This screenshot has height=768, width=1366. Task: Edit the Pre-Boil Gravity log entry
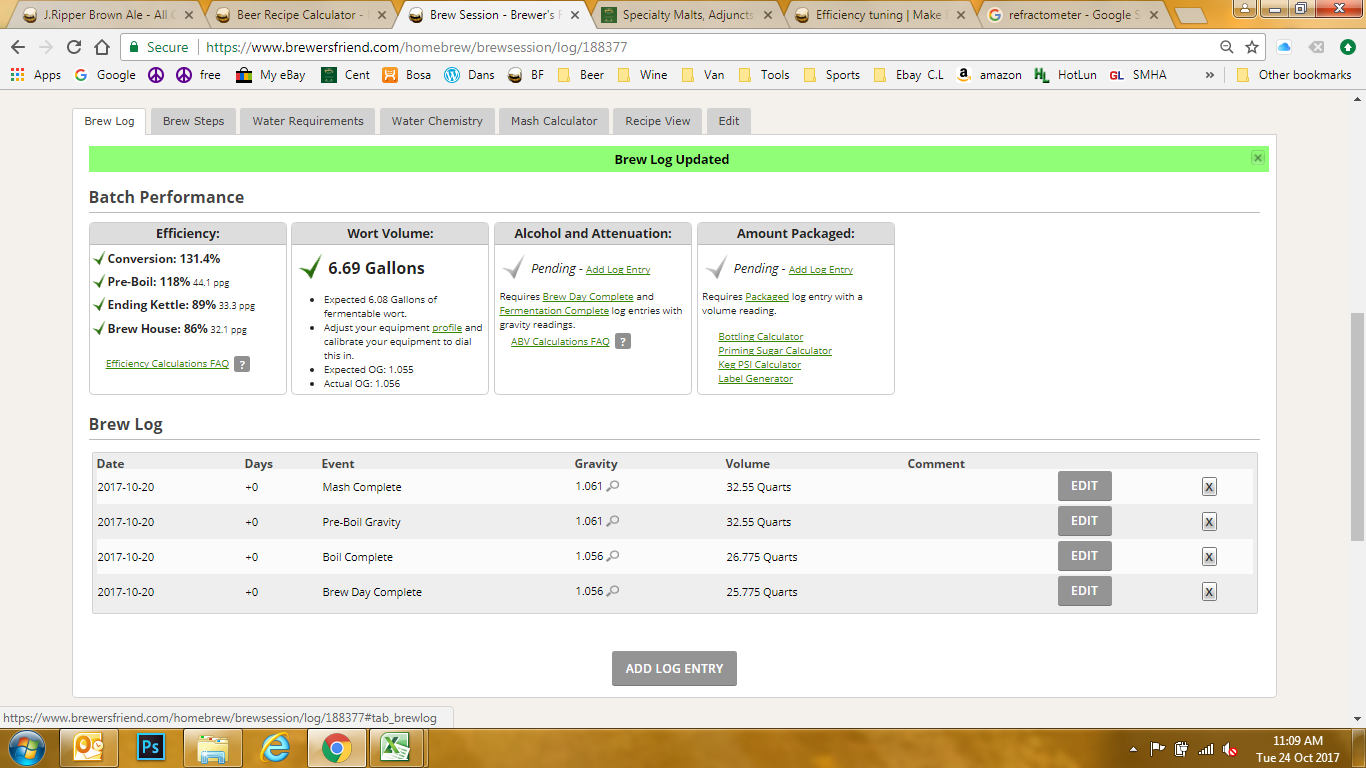[1085, 521]
